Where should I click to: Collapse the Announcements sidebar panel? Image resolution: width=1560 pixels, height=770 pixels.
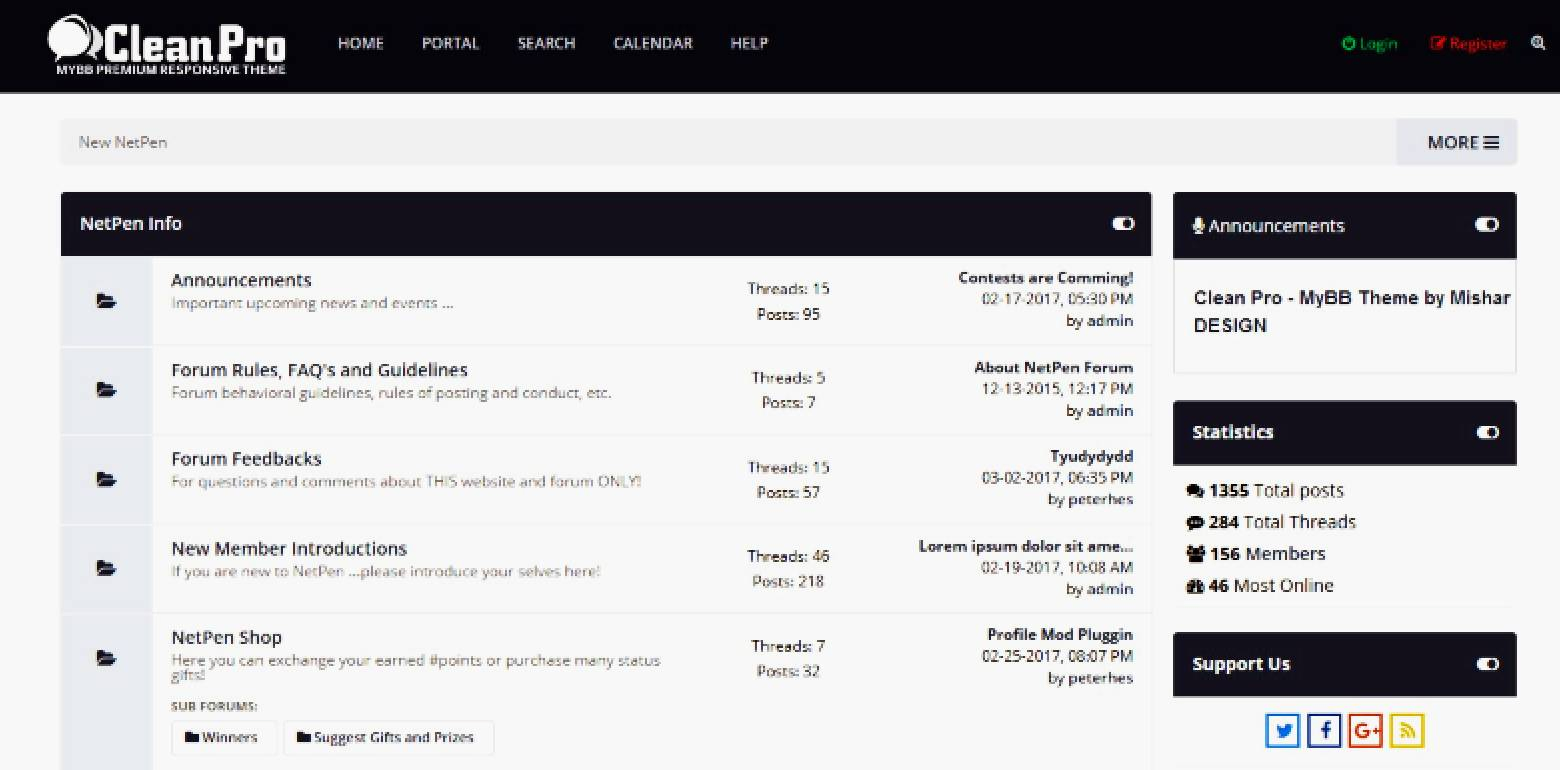(x=1487, y=224)
